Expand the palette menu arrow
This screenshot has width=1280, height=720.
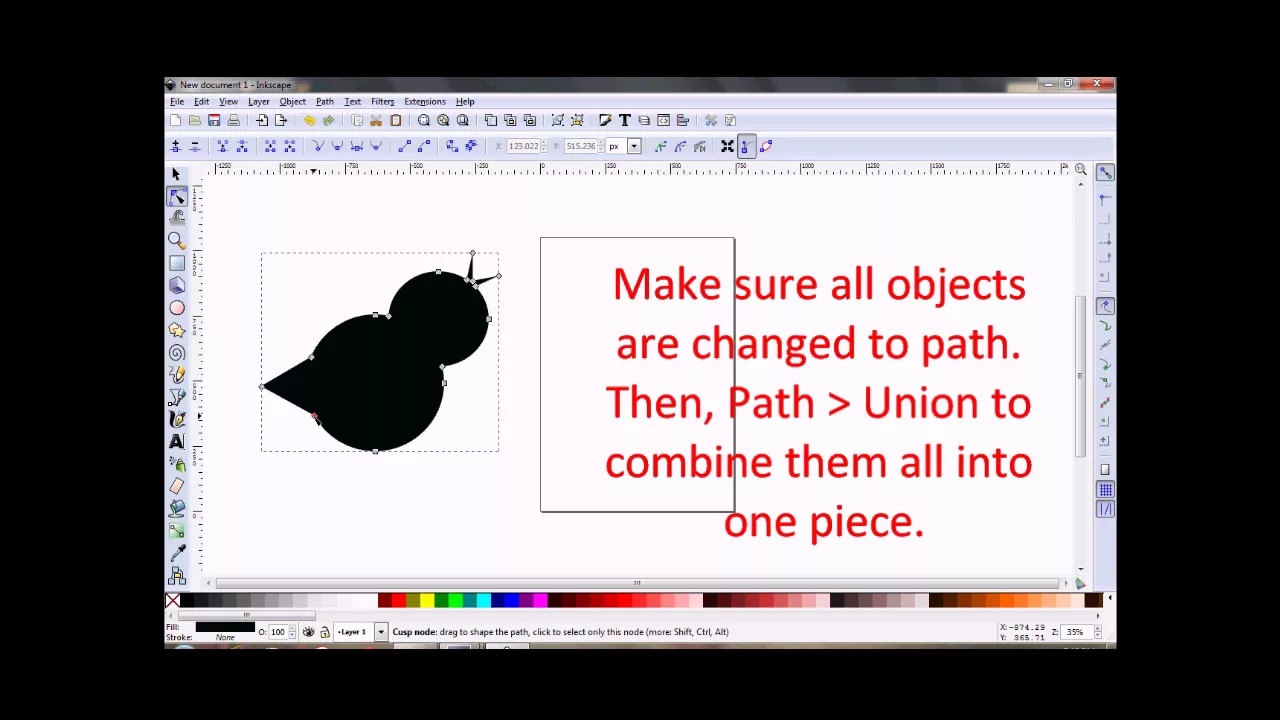coord(1110,600)
